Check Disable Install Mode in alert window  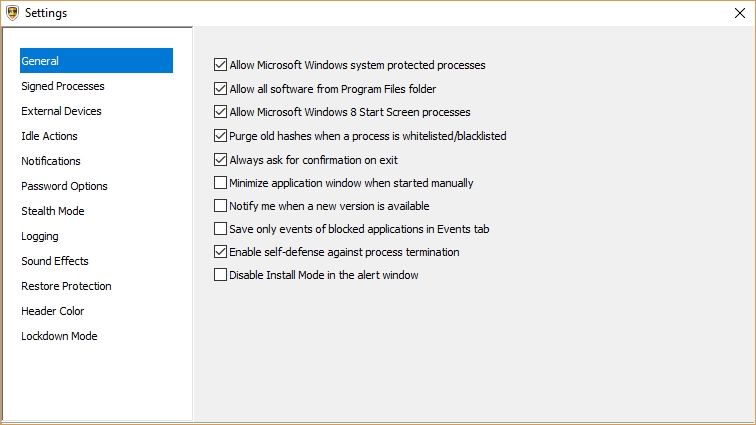click(x=221, y=275)
